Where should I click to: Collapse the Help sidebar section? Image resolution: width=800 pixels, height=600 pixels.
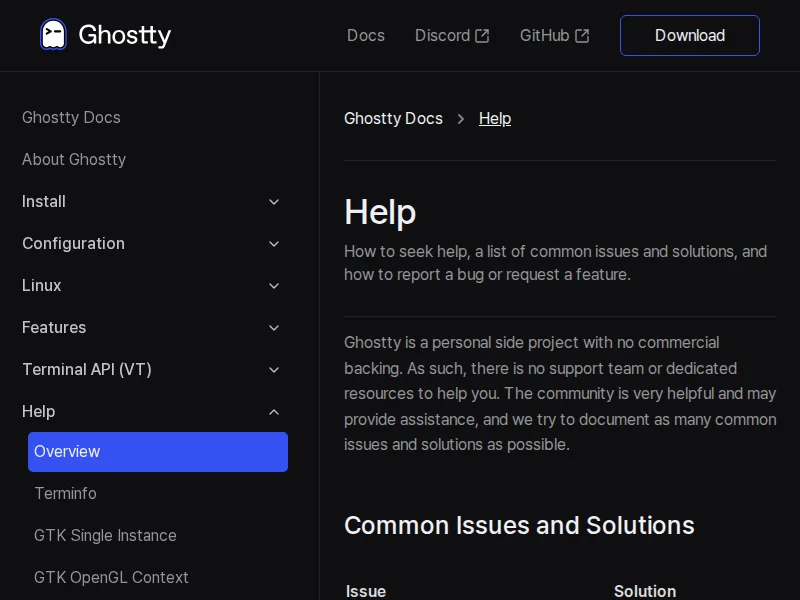[x=274, y=412]
